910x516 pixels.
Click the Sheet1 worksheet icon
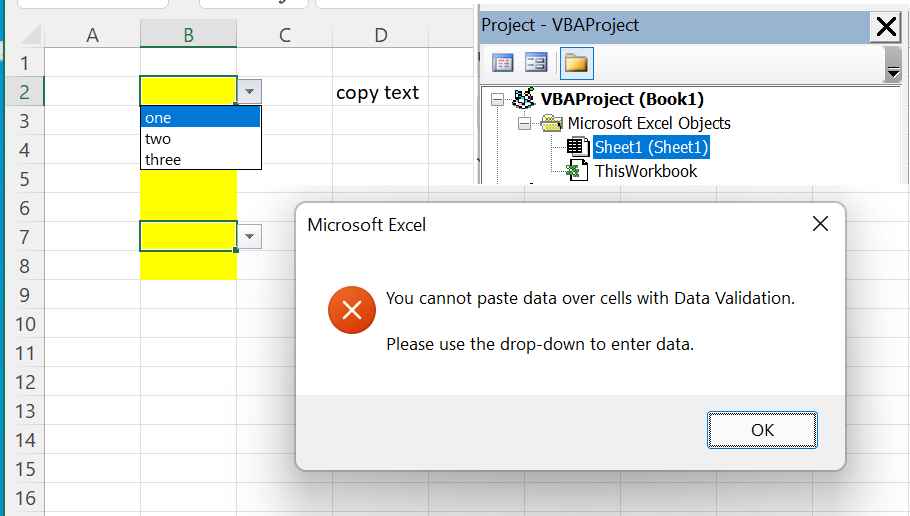point(577,147)
